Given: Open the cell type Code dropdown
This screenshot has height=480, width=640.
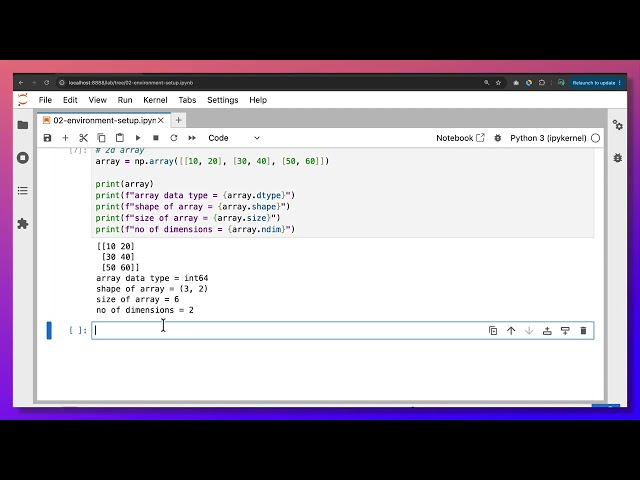Looking at the screenshot, I should [x=233, y=138].
